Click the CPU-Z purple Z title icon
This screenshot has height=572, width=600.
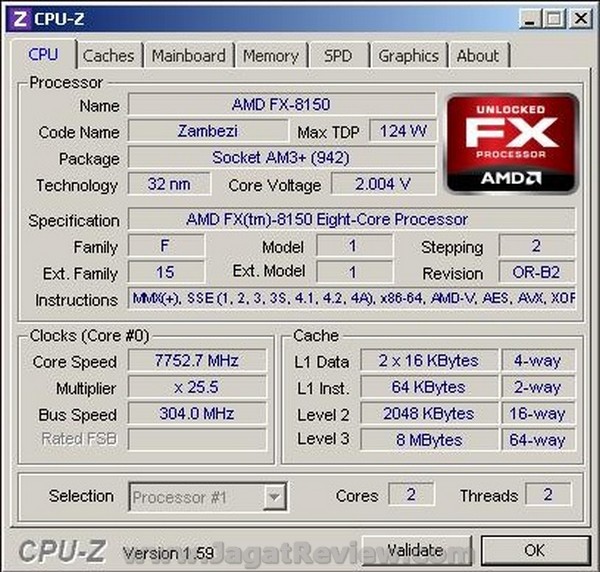(19, 19)
